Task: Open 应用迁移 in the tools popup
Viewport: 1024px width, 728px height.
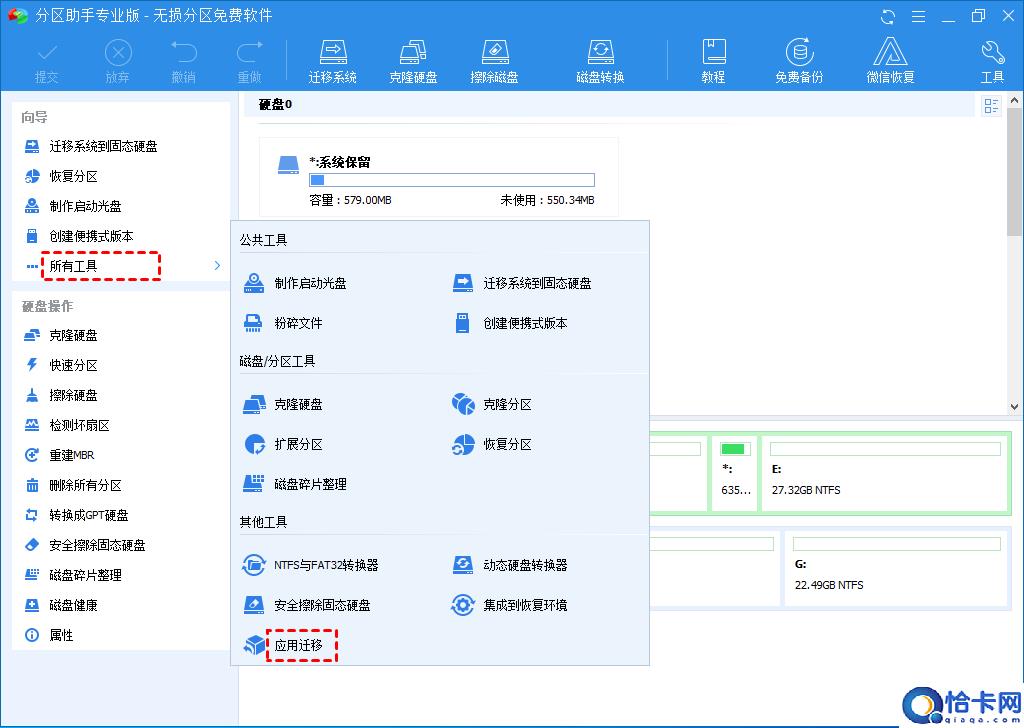Action: click(299, 646)
